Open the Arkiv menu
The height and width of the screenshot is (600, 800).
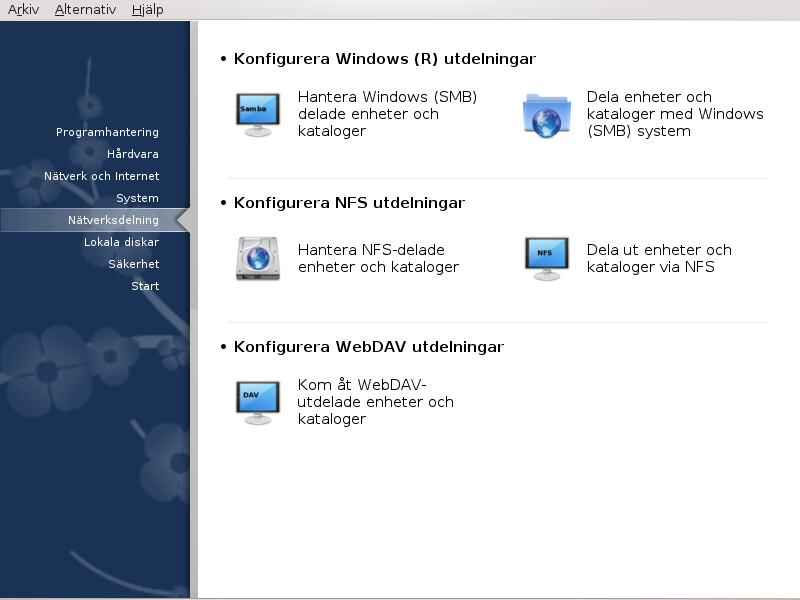pos(23,10)
